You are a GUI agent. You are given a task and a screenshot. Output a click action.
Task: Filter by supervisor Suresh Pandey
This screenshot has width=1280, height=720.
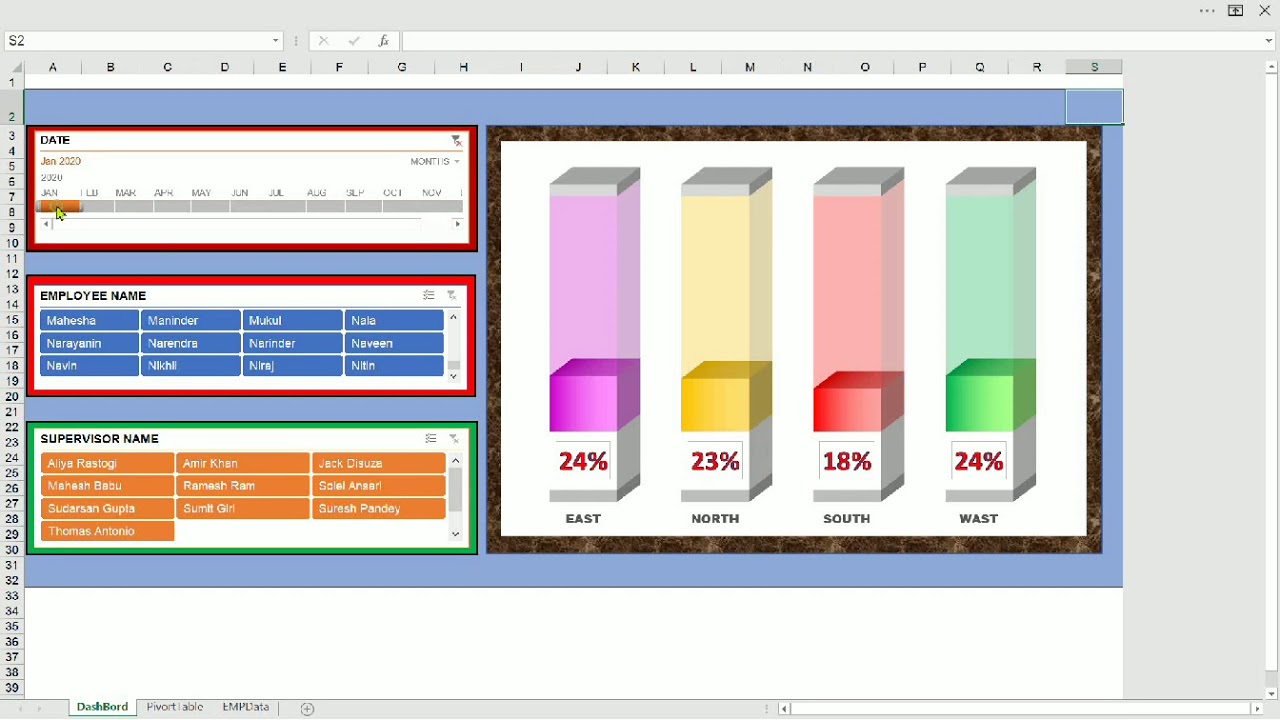coord(379,509)
